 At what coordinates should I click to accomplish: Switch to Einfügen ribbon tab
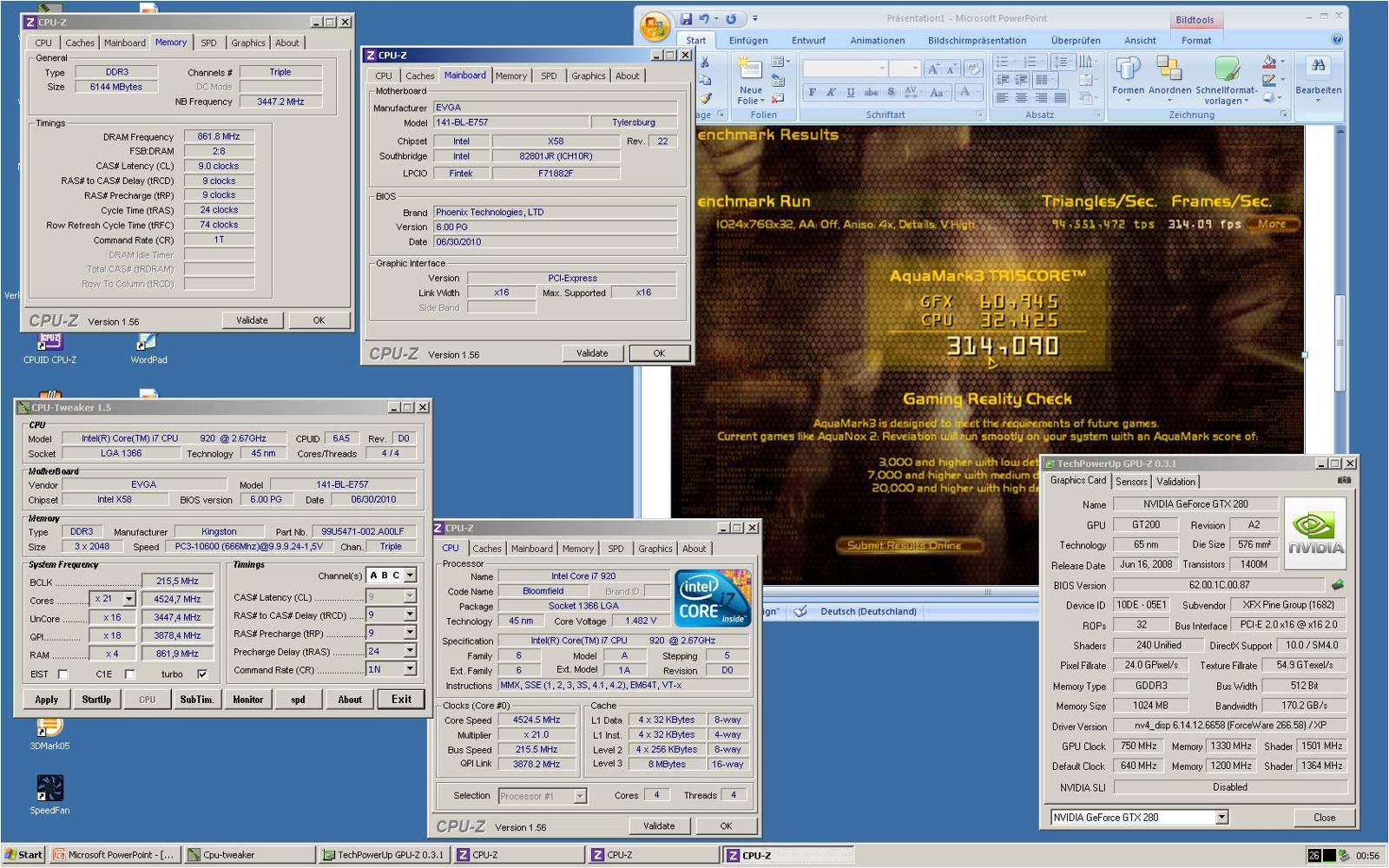click(x=748, y=40)
